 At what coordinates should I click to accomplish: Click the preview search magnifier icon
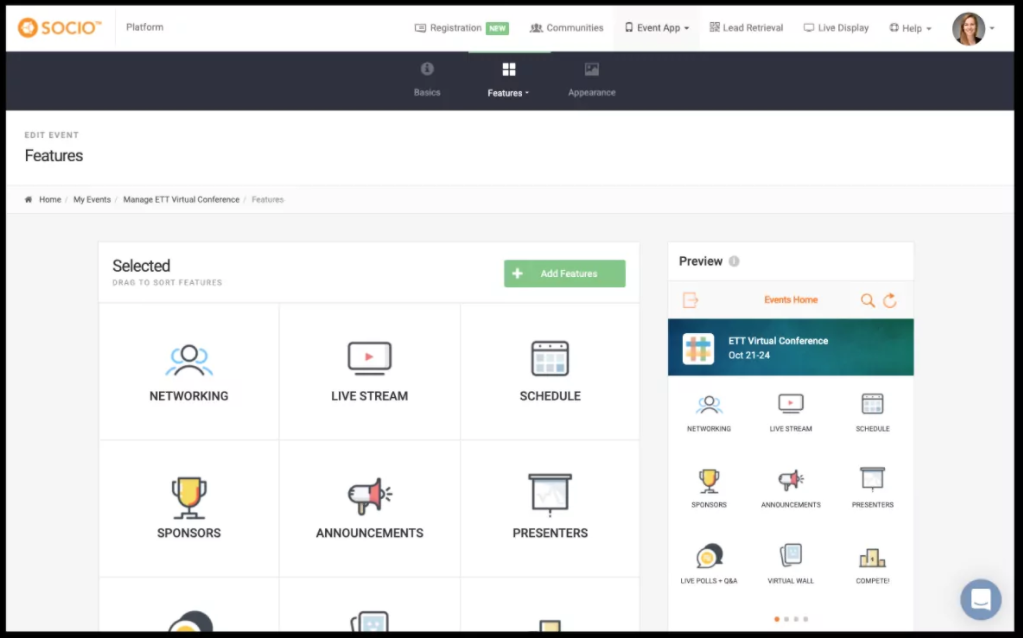coord(867,300)
